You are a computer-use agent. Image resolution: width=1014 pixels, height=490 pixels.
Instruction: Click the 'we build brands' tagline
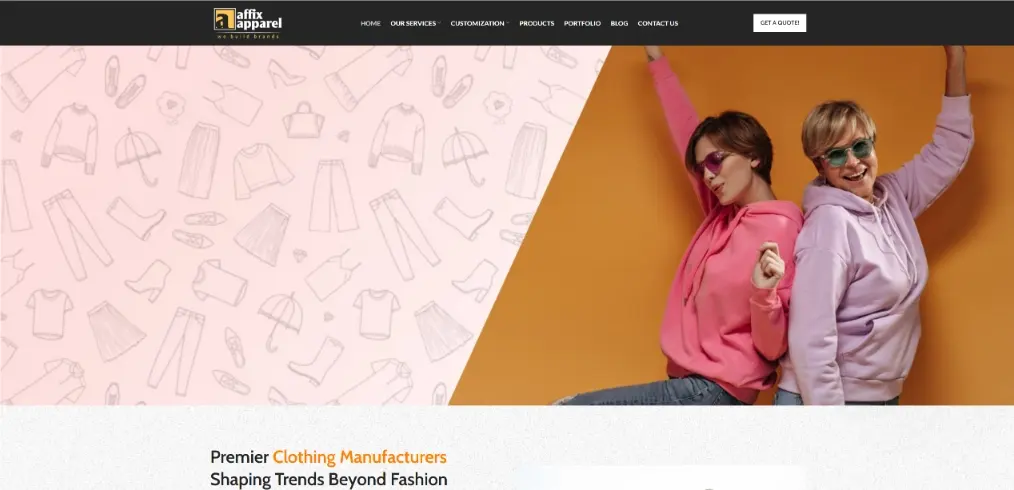(248, 36)
